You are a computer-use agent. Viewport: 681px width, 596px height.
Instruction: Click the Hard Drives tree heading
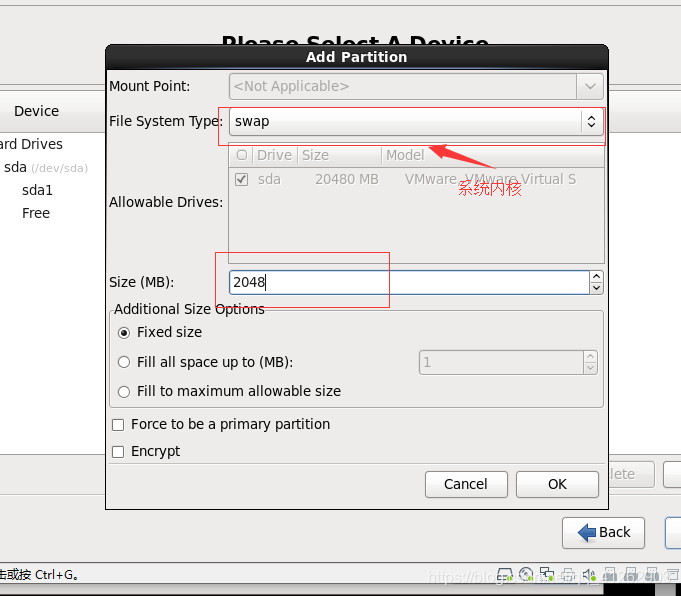[31, 144]
